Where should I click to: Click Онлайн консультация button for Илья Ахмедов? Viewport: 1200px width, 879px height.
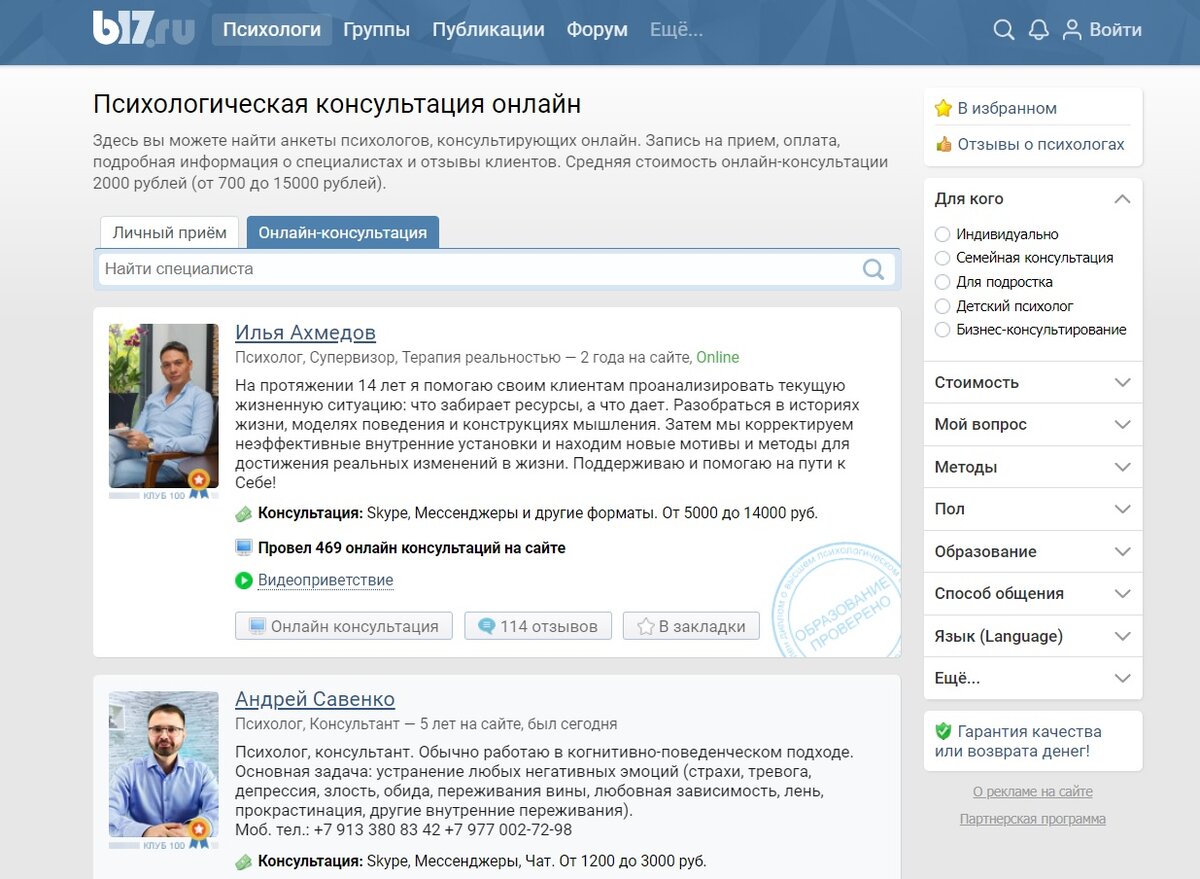[x=343, y=626]
